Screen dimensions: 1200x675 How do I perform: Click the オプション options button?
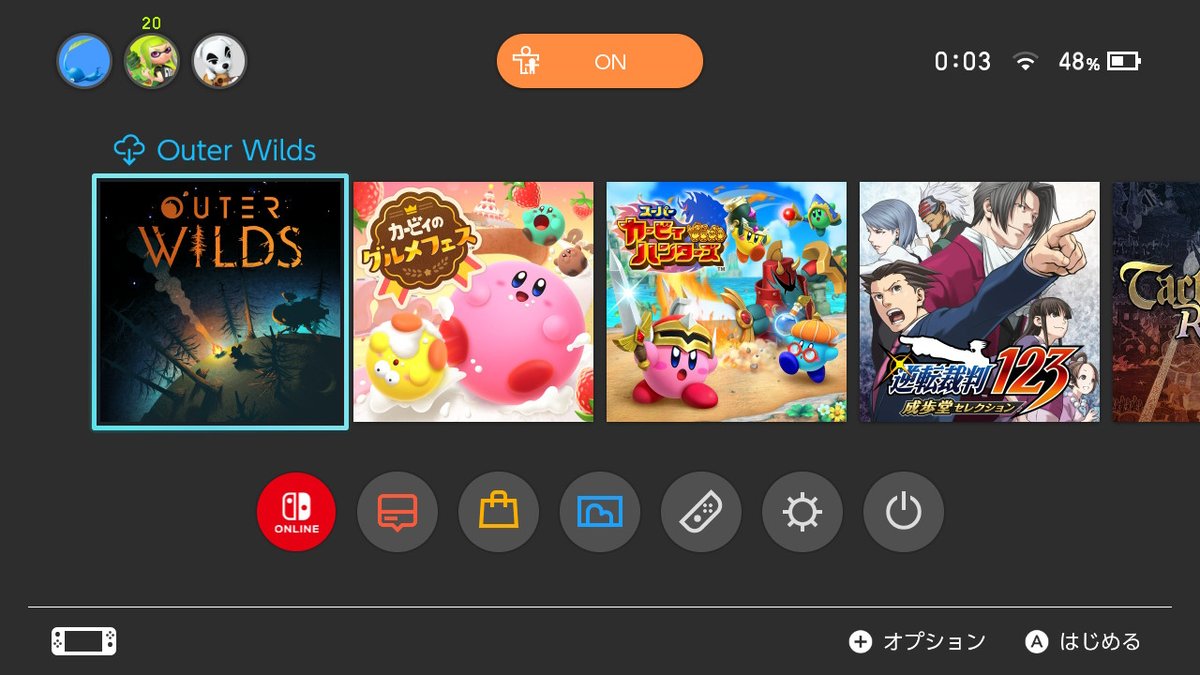[917, 642]
